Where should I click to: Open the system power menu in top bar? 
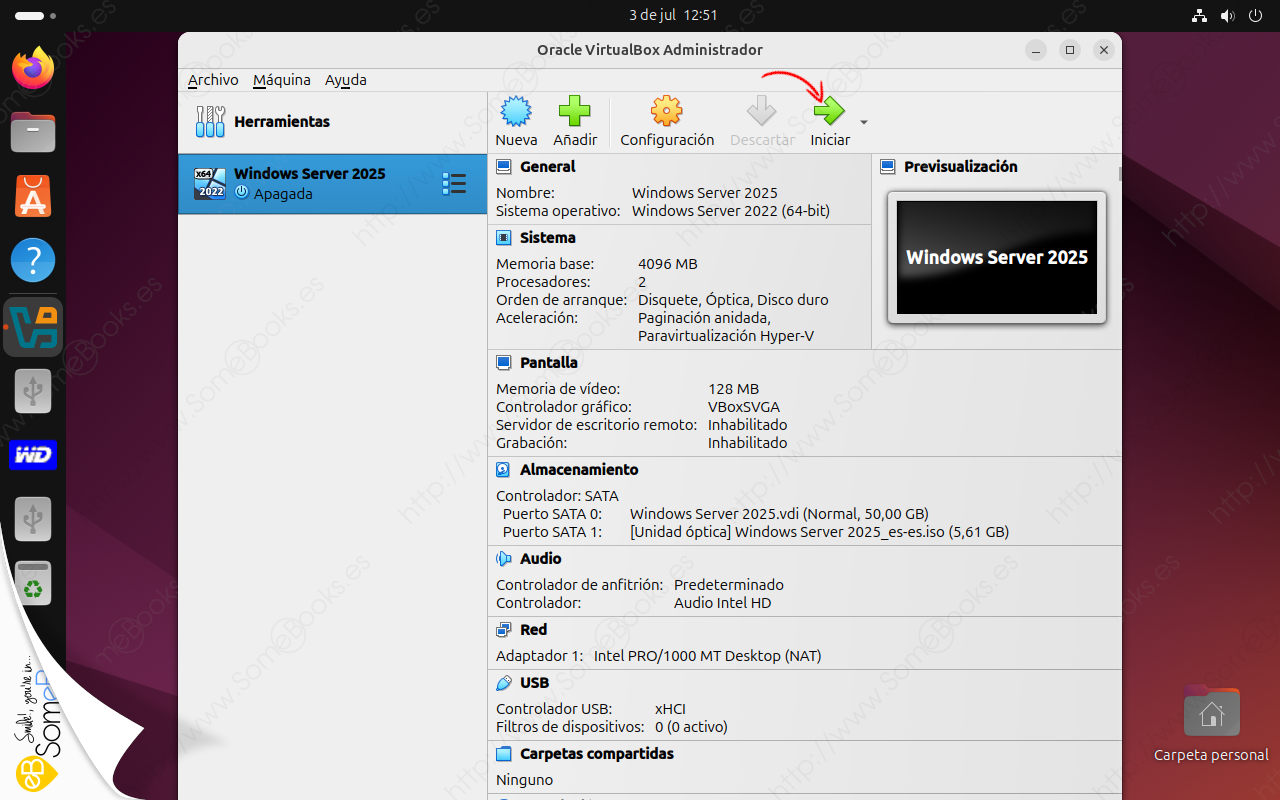click(1255, 16)
